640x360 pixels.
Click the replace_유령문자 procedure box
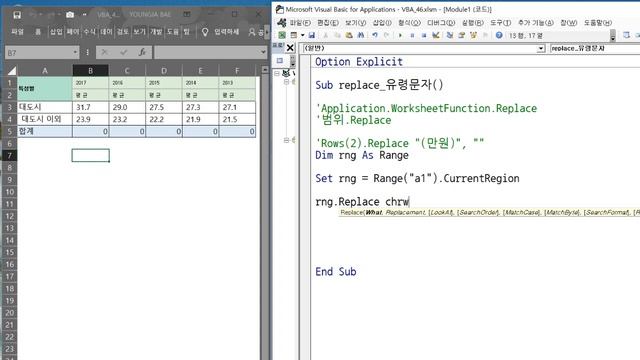594,49
